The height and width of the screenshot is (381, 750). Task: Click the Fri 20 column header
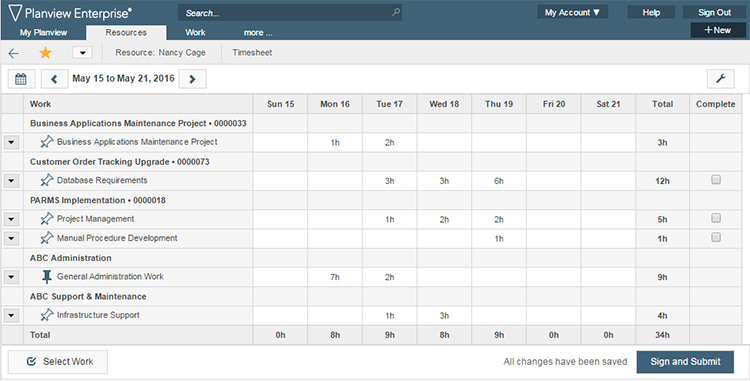[x=554, y=104]
